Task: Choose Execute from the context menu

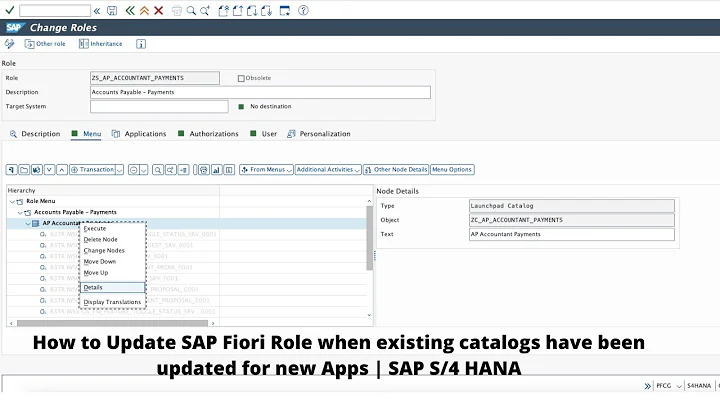Action: tap(95, 229)
